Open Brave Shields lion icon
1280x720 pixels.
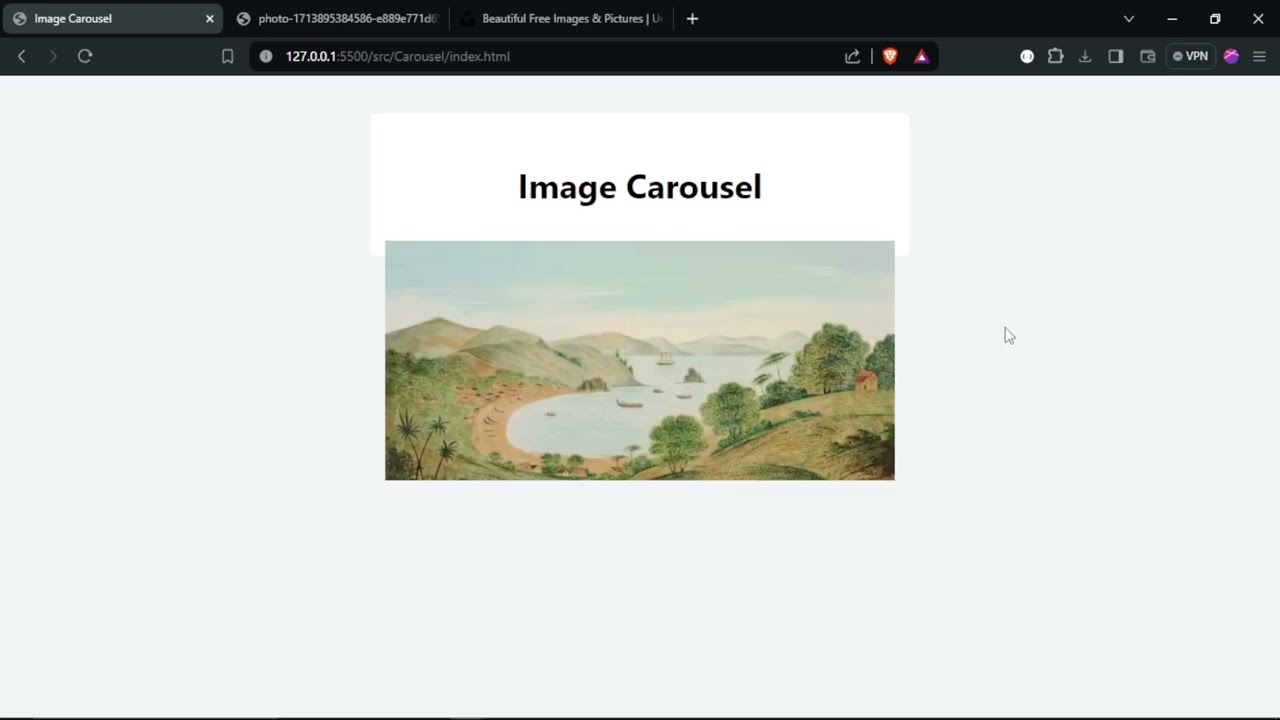click(x=890, y=56)
